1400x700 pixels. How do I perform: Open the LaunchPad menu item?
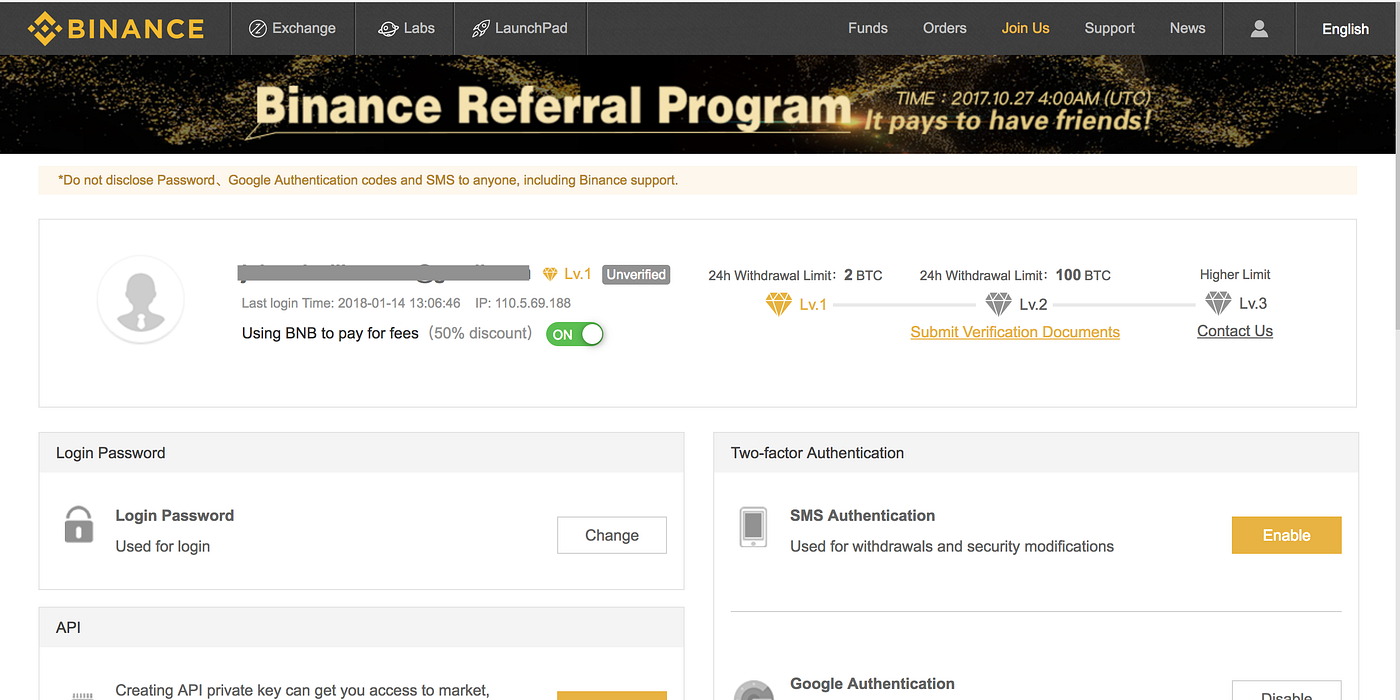(519, 28)
